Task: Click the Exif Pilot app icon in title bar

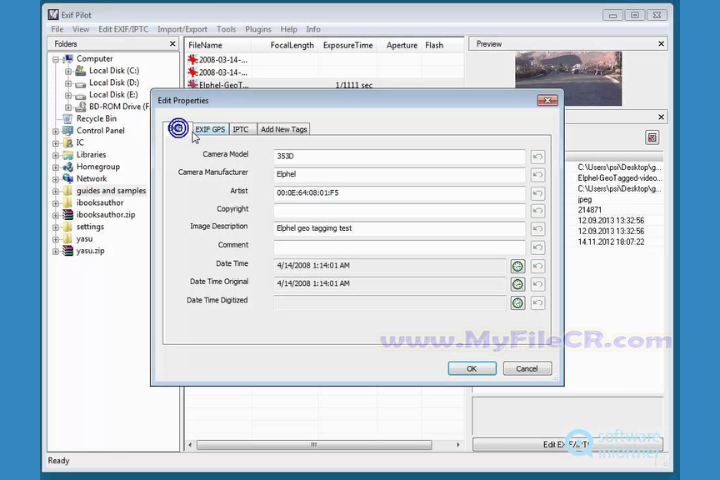Action: (x=53, y=15)
